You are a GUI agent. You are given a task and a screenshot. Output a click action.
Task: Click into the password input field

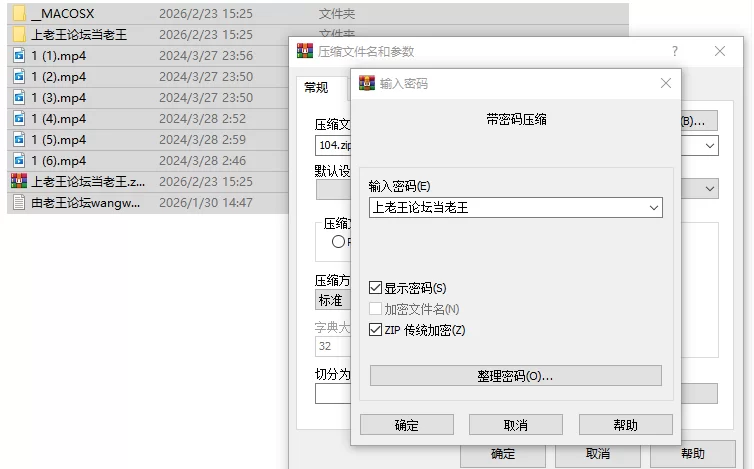point(508,208)
